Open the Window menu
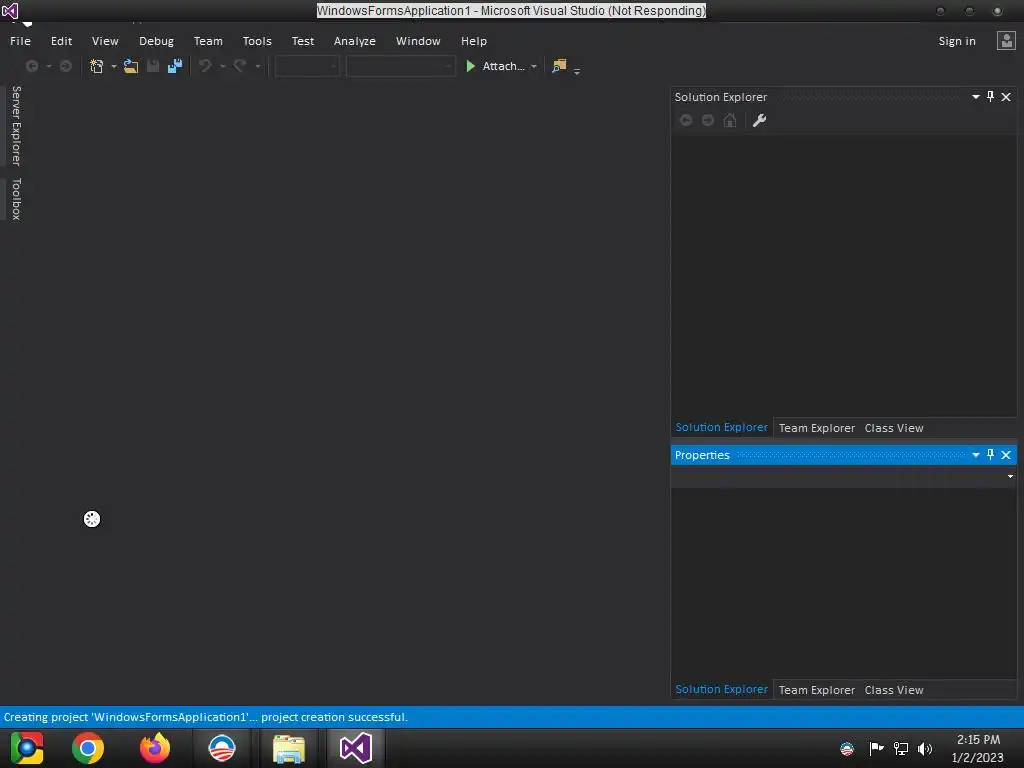Screen dimensions: 1024x768 click(418, 41)
